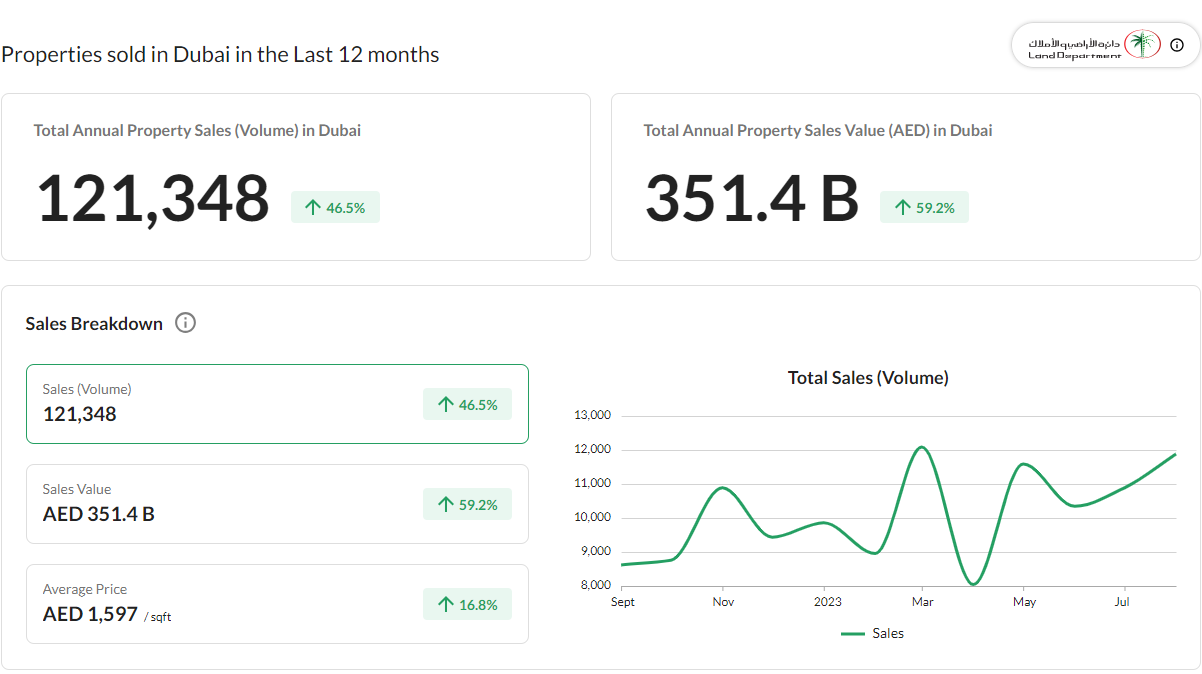This screenshot has width=1202, height=674.
Task: Select the Average Price AED 1,597 card
Action: 277,604
